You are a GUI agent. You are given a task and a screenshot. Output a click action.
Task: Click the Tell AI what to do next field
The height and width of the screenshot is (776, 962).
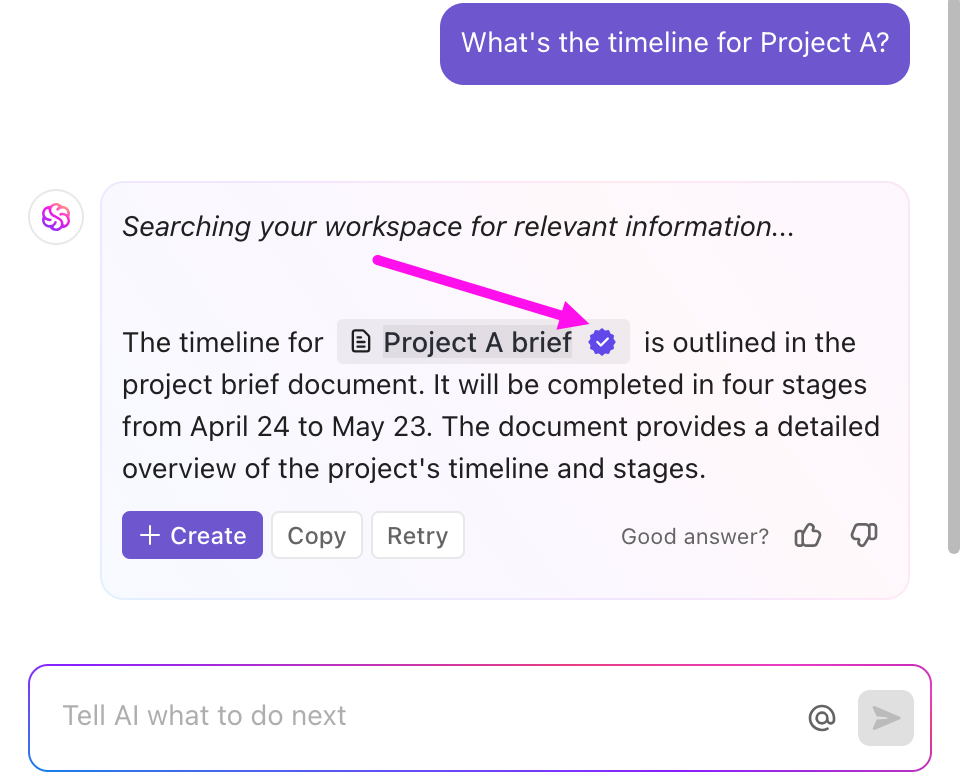(x=204, y=715)
